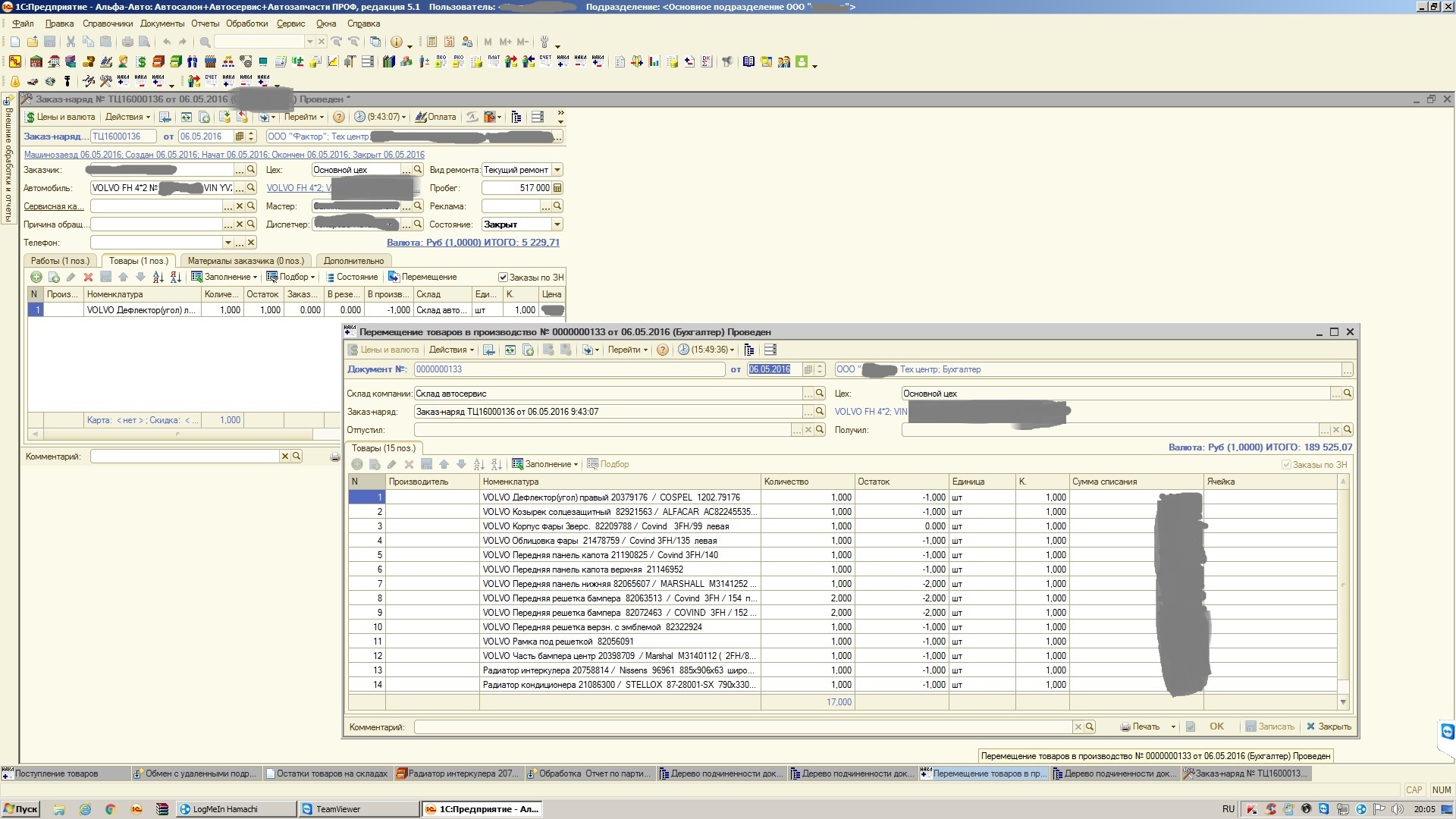Image resolution: width=1456 pixels, height=819 pixels.
Task: Open the calendar icon in main toolbar
Action: point(449,42)
